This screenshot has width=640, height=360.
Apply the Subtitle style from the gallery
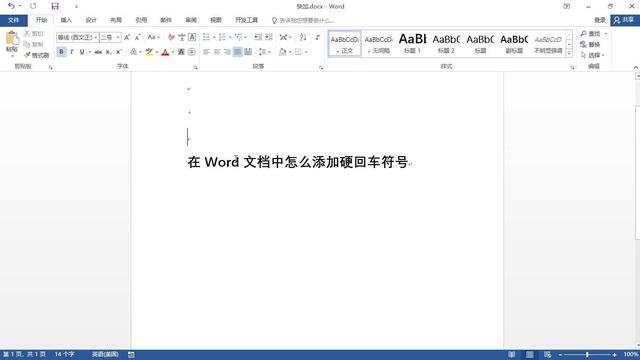tap(514, 43)
